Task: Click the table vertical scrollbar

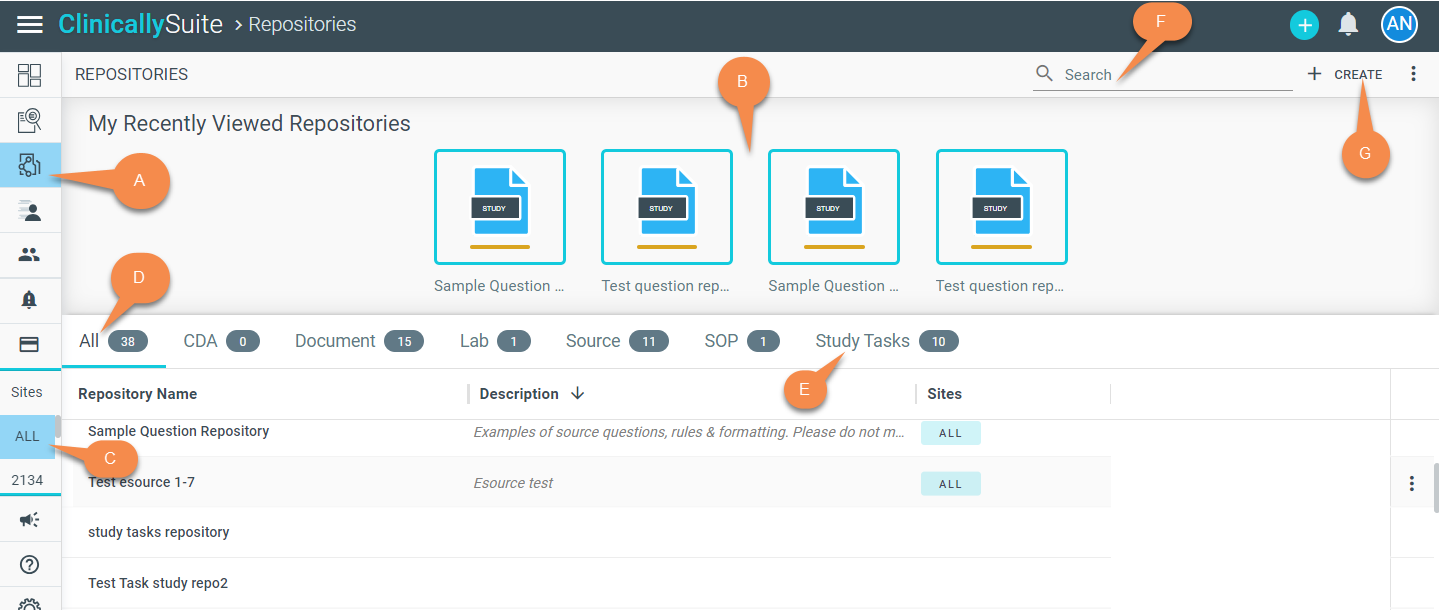Action: [x=1434, y=488]
